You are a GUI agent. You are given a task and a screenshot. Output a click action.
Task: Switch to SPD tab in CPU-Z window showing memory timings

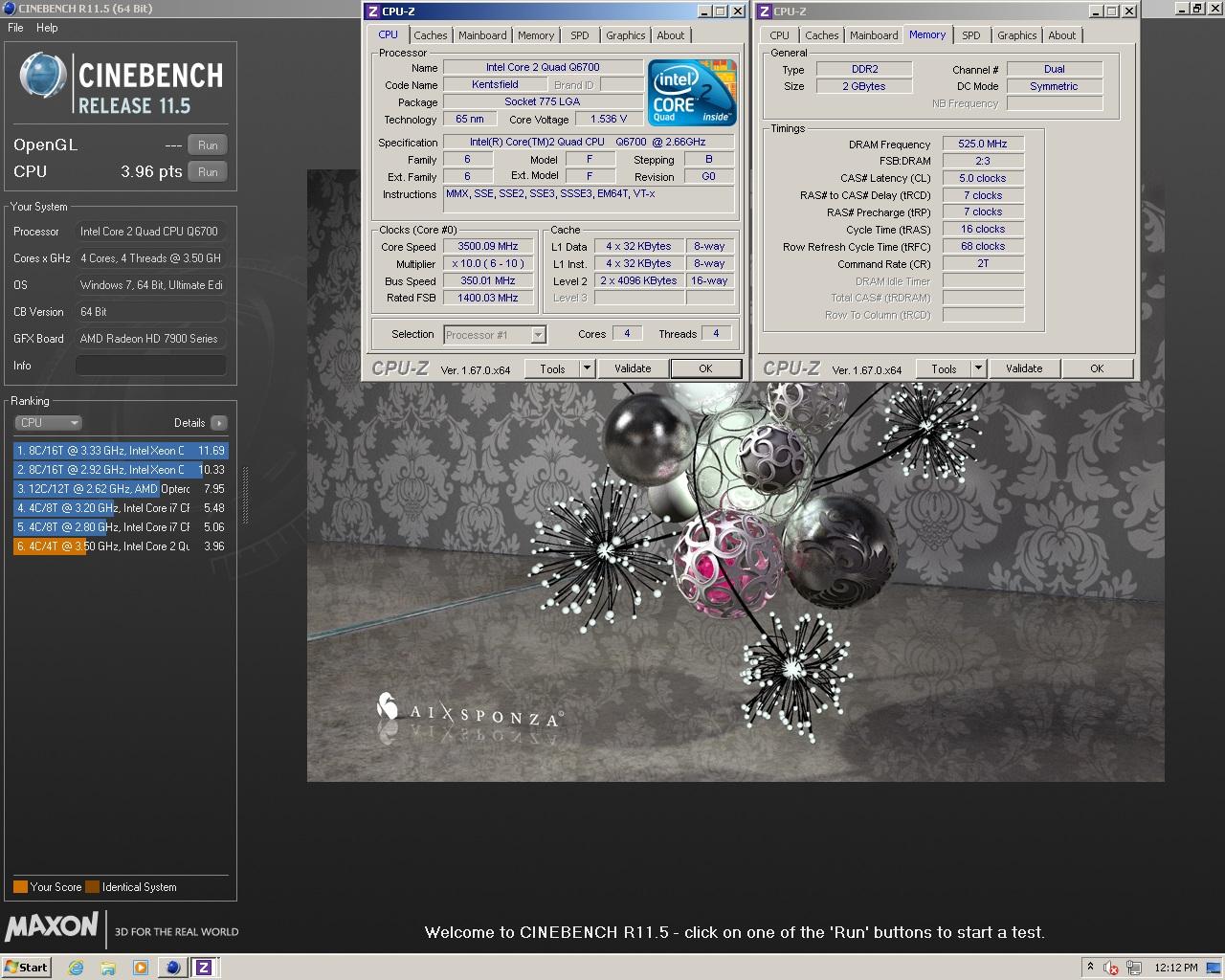pos(971,35)
